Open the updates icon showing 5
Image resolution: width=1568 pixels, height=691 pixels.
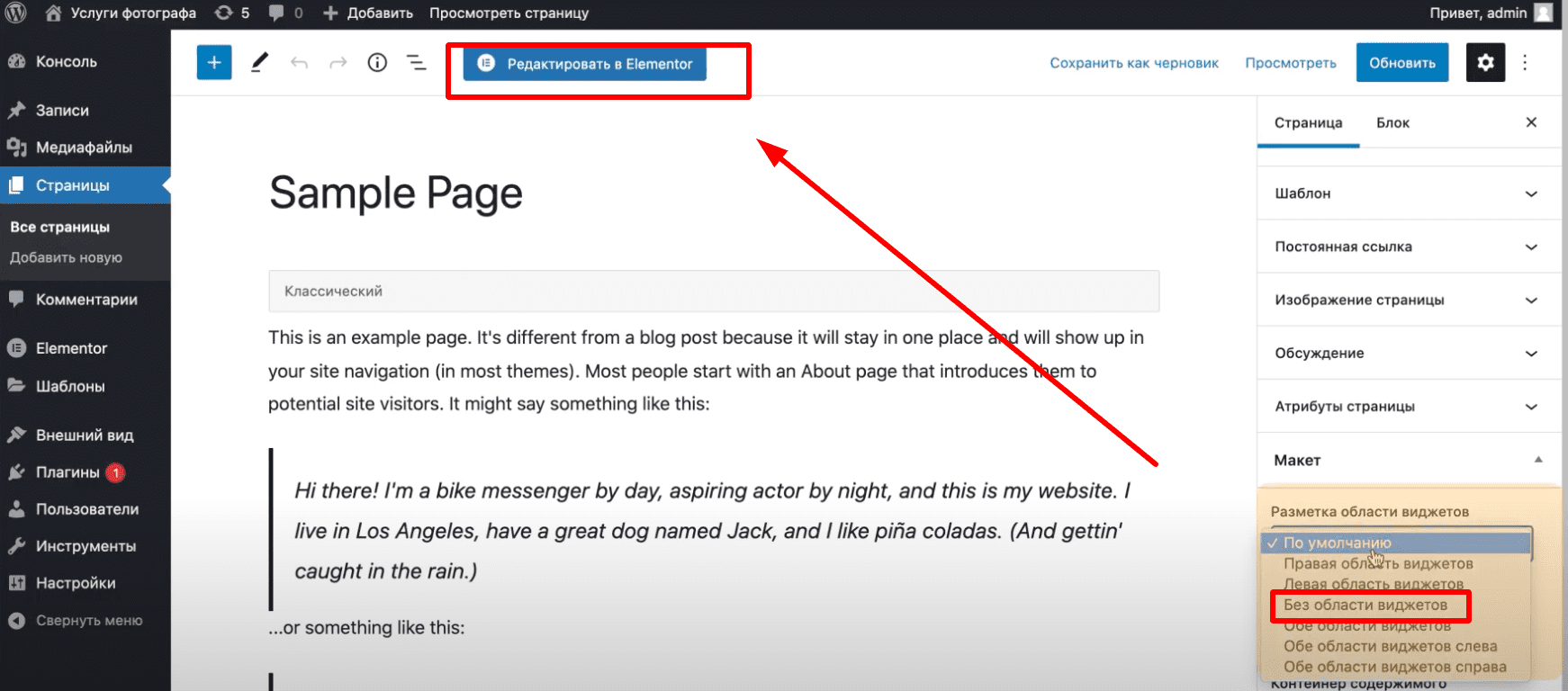coord(232,13)
